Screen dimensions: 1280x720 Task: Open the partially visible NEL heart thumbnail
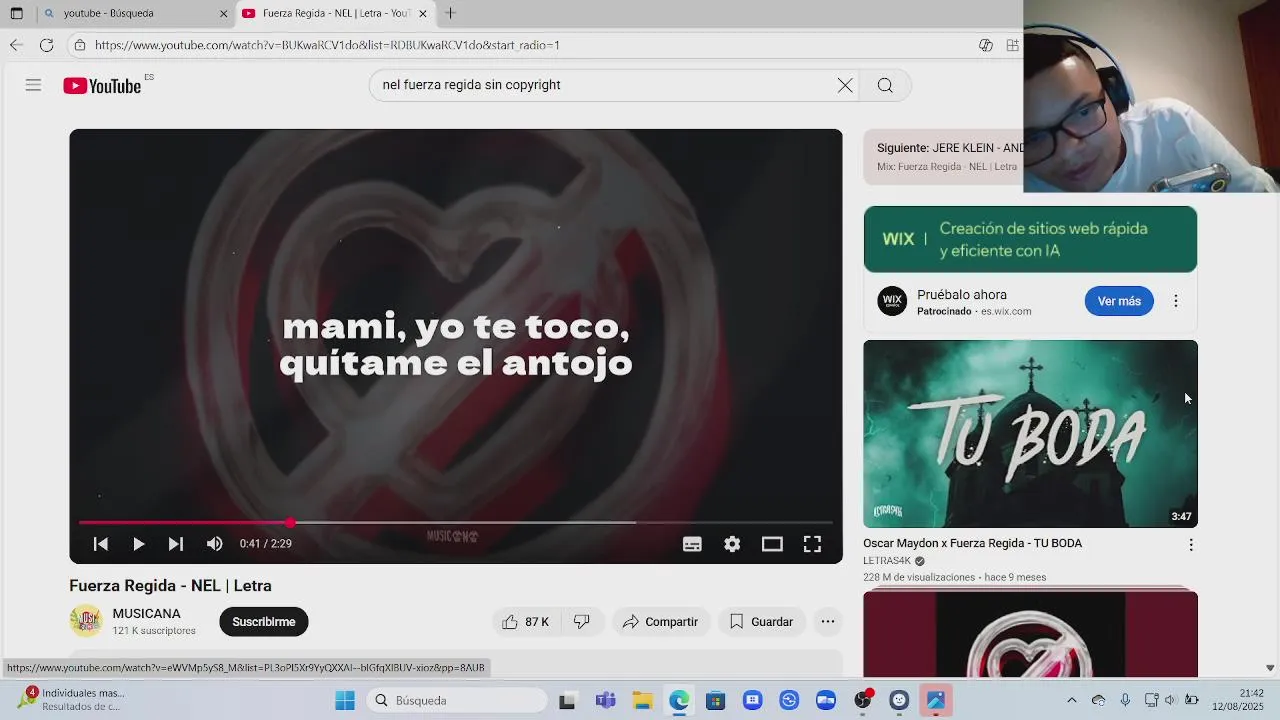click(x=1030, y=634)
